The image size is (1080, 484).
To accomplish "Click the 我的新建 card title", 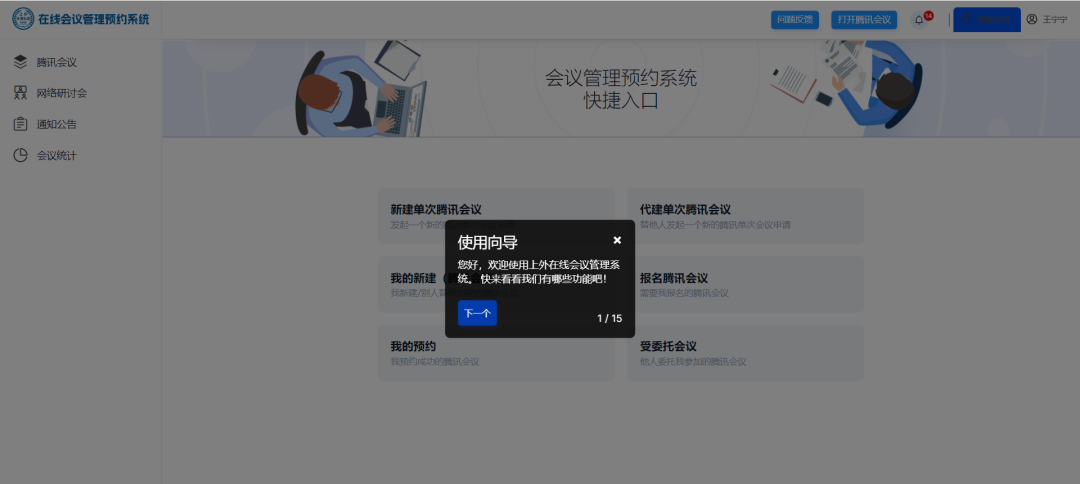I will [x=417, y=278].
